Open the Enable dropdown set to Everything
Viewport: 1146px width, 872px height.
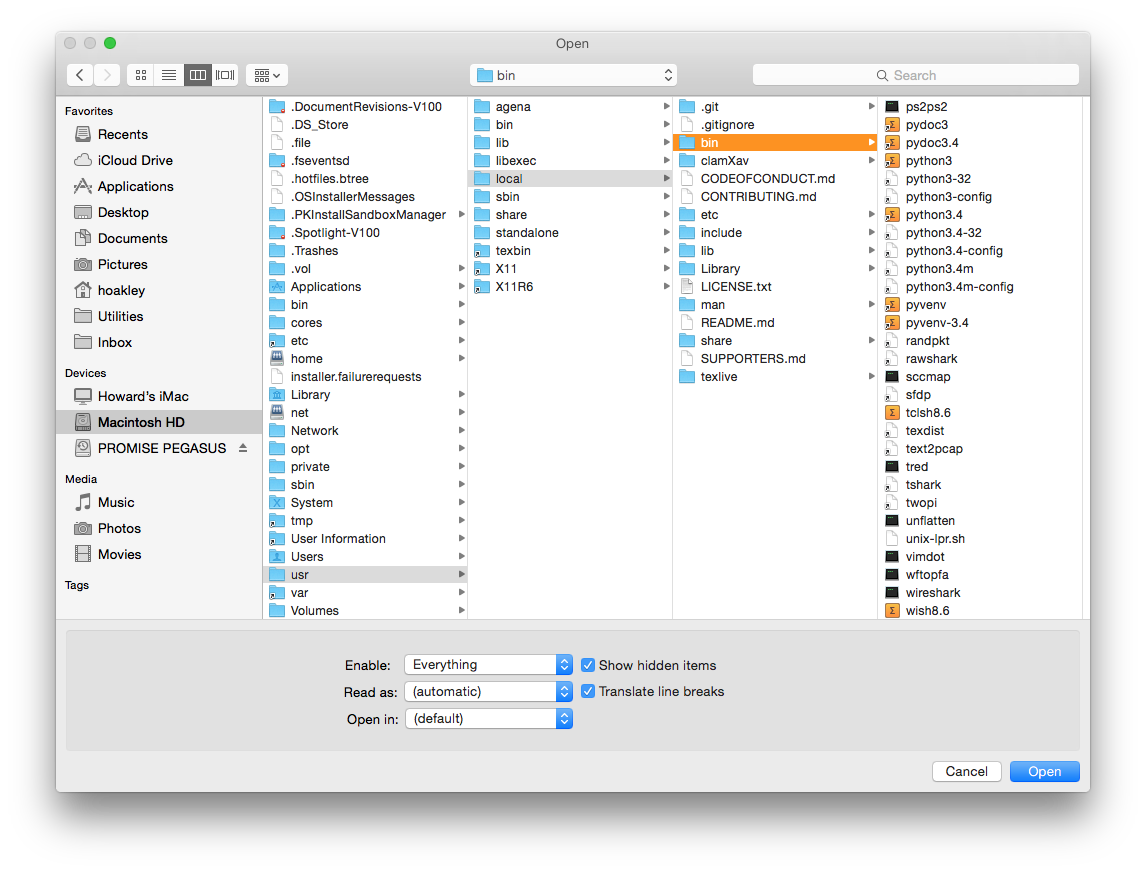coord(488,665)
